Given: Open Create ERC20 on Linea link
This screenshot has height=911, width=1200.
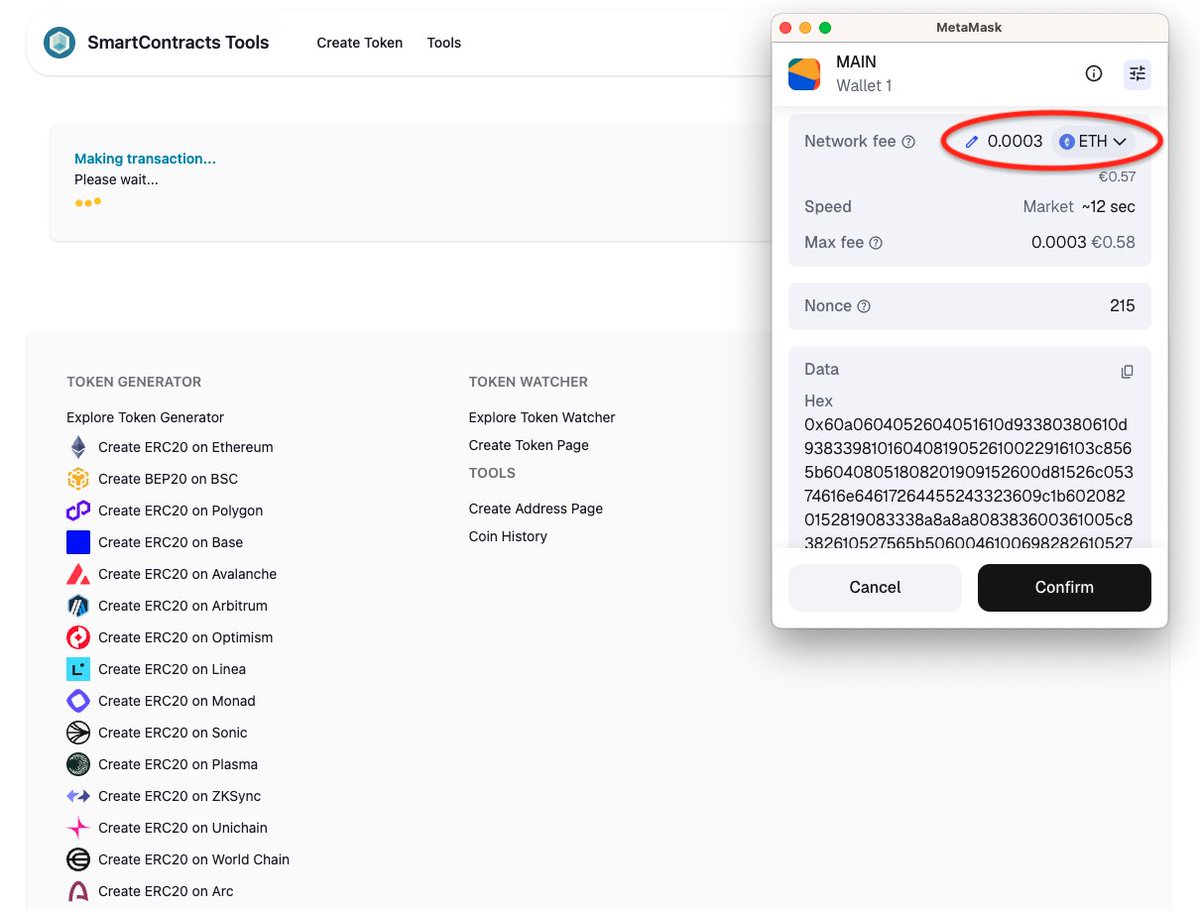Looking at the screenshot, I should (x=172, y=669).
